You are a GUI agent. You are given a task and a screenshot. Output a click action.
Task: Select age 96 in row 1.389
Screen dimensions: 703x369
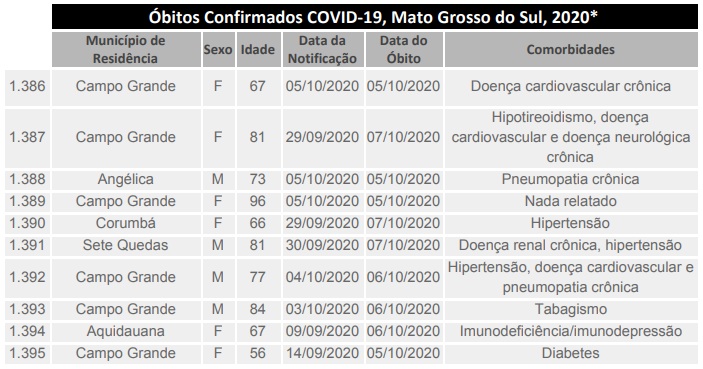pos(258,201)
